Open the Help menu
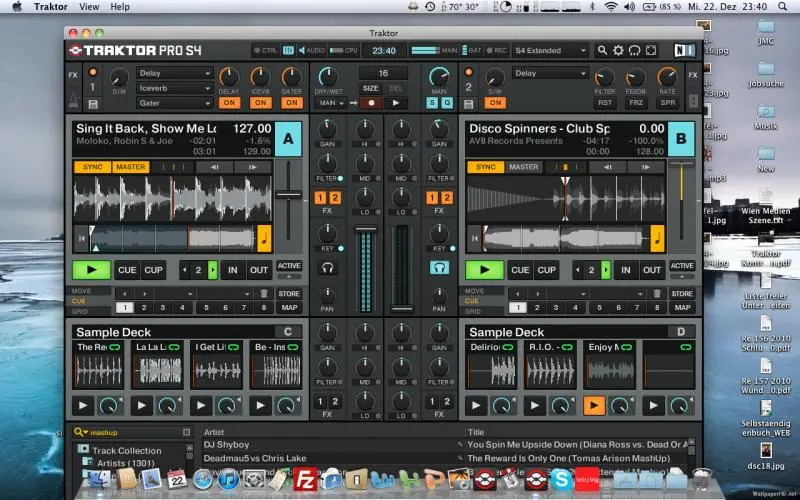This screenshot has height=500, width=800. point(120,7)
